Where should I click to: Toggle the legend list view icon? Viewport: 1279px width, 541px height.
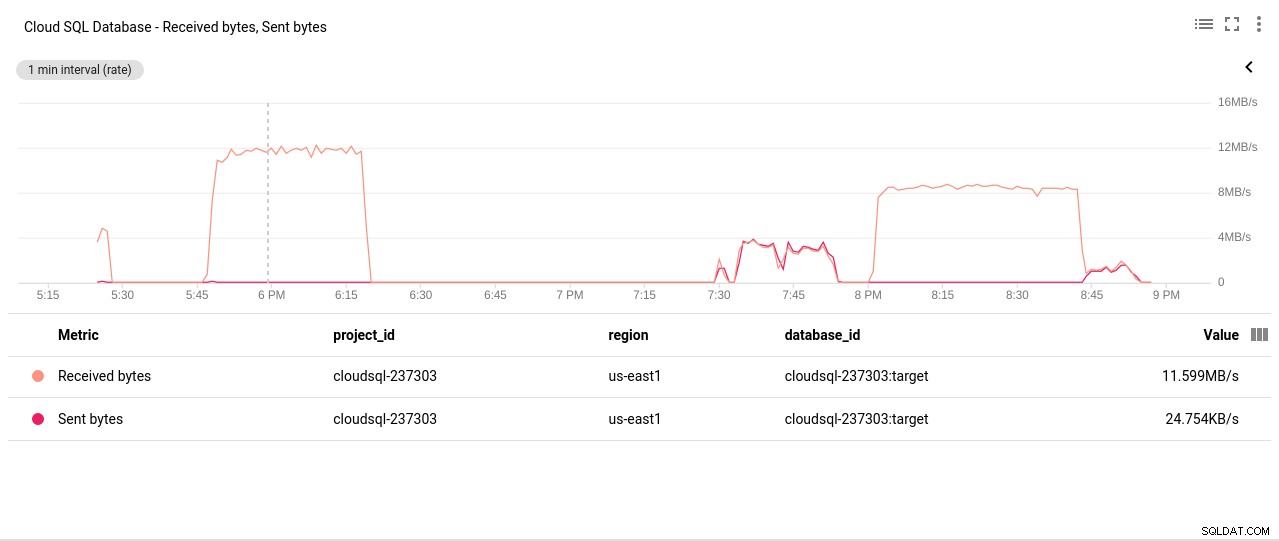click(x=1204, y=24)
